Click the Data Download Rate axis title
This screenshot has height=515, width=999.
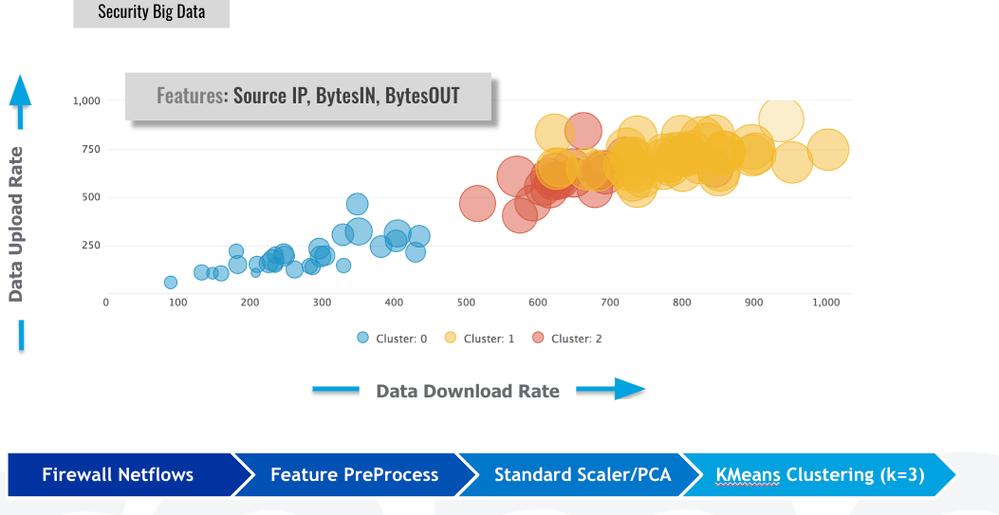(467, 391)
